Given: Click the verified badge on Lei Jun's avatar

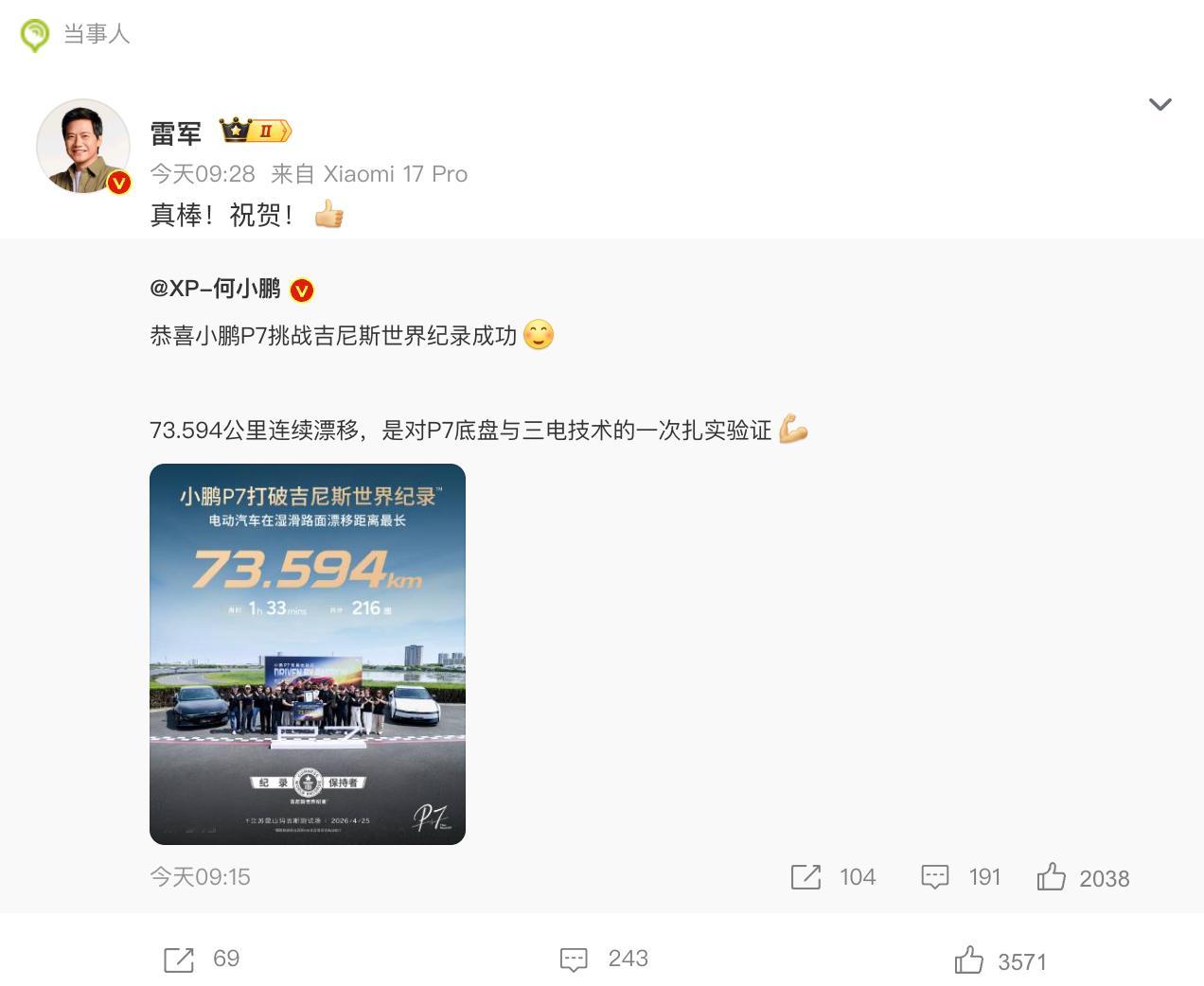Looking at the screenshot, I should pyautogui.click(x=118, y=183).
